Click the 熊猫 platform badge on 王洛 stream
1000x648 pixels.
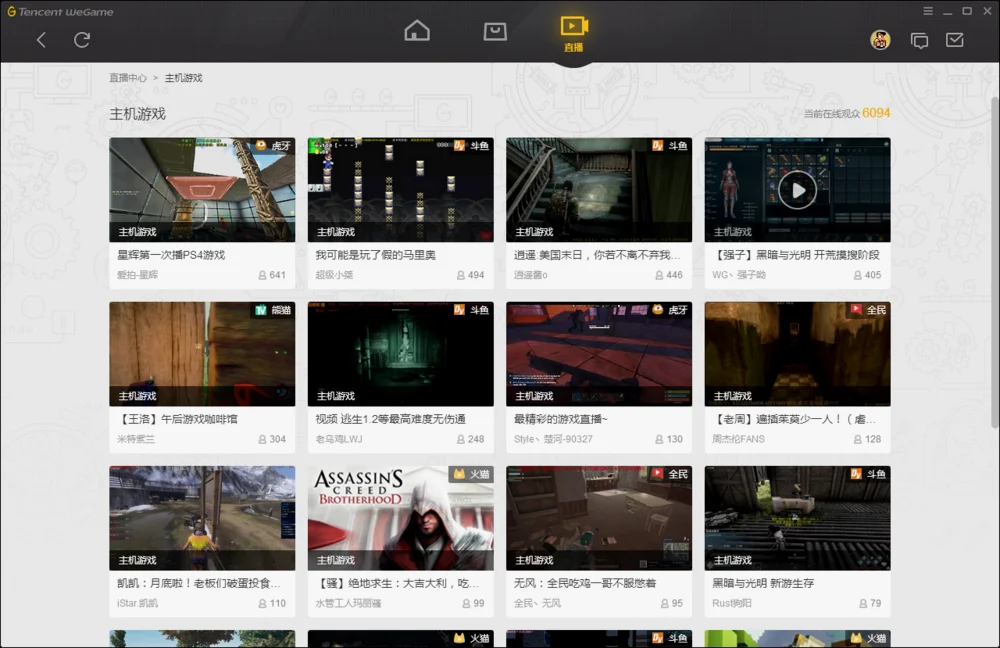click(x=274, y=310)
